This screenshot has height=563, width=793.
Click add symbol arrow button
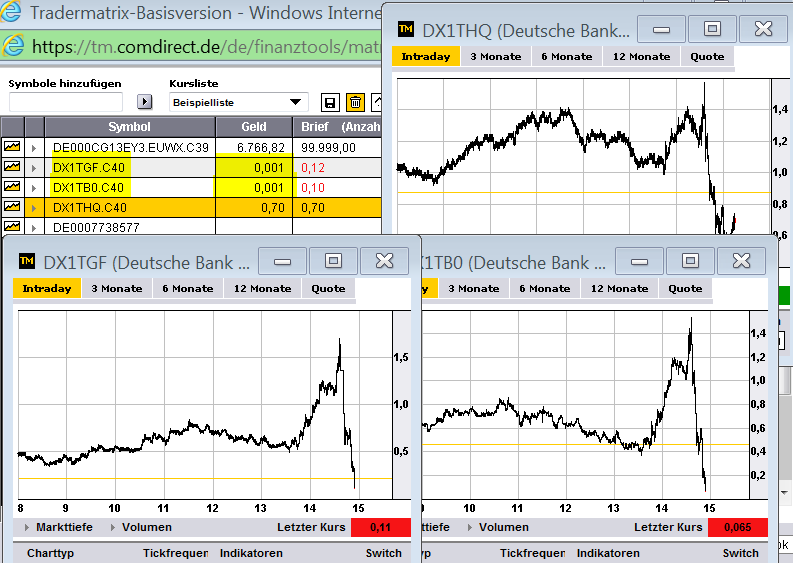click(145, 102)
